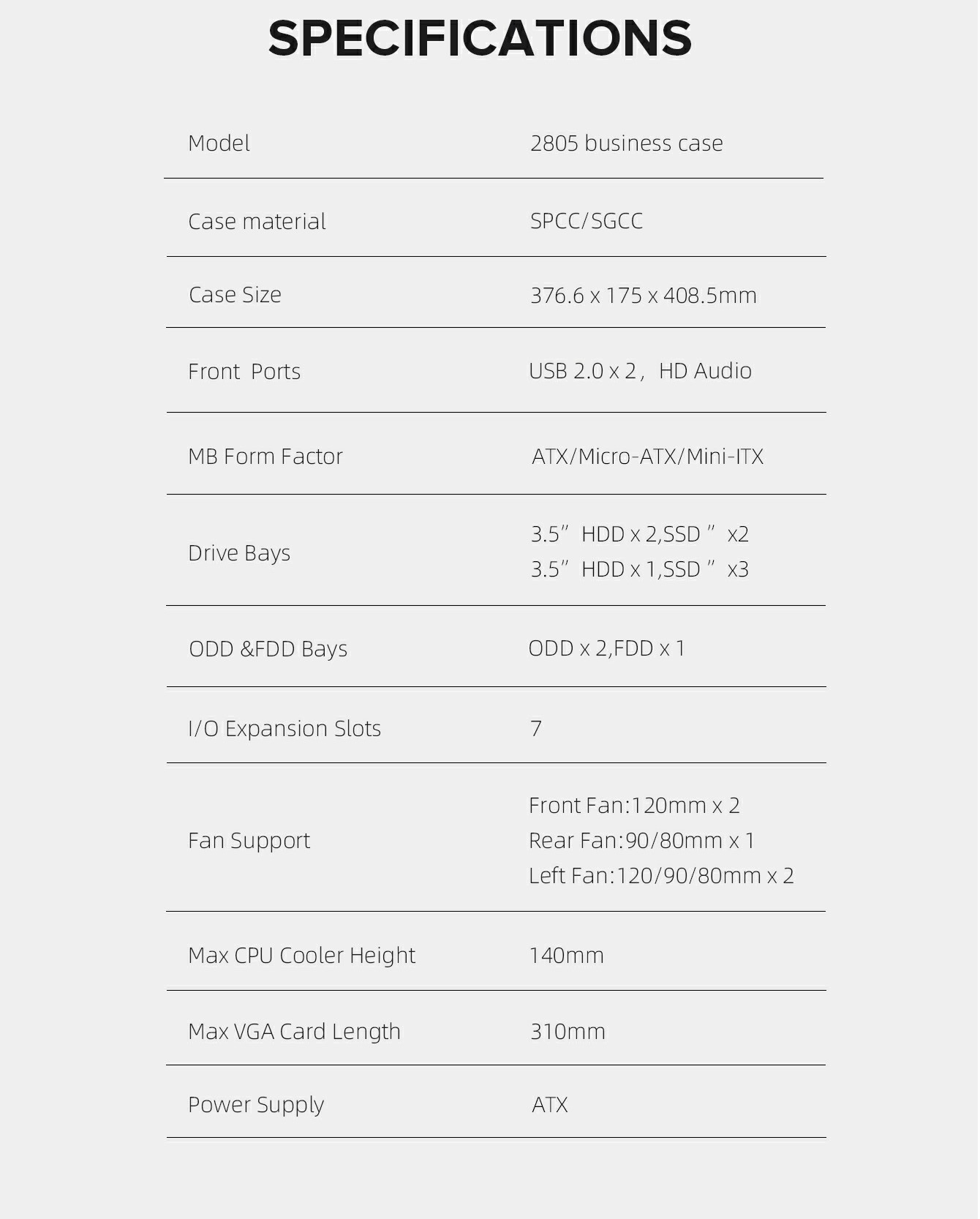
Task: Click the Left Fan:120/90/80mm x 2 line
Action: pyautogui.click(x=661, y=876)
